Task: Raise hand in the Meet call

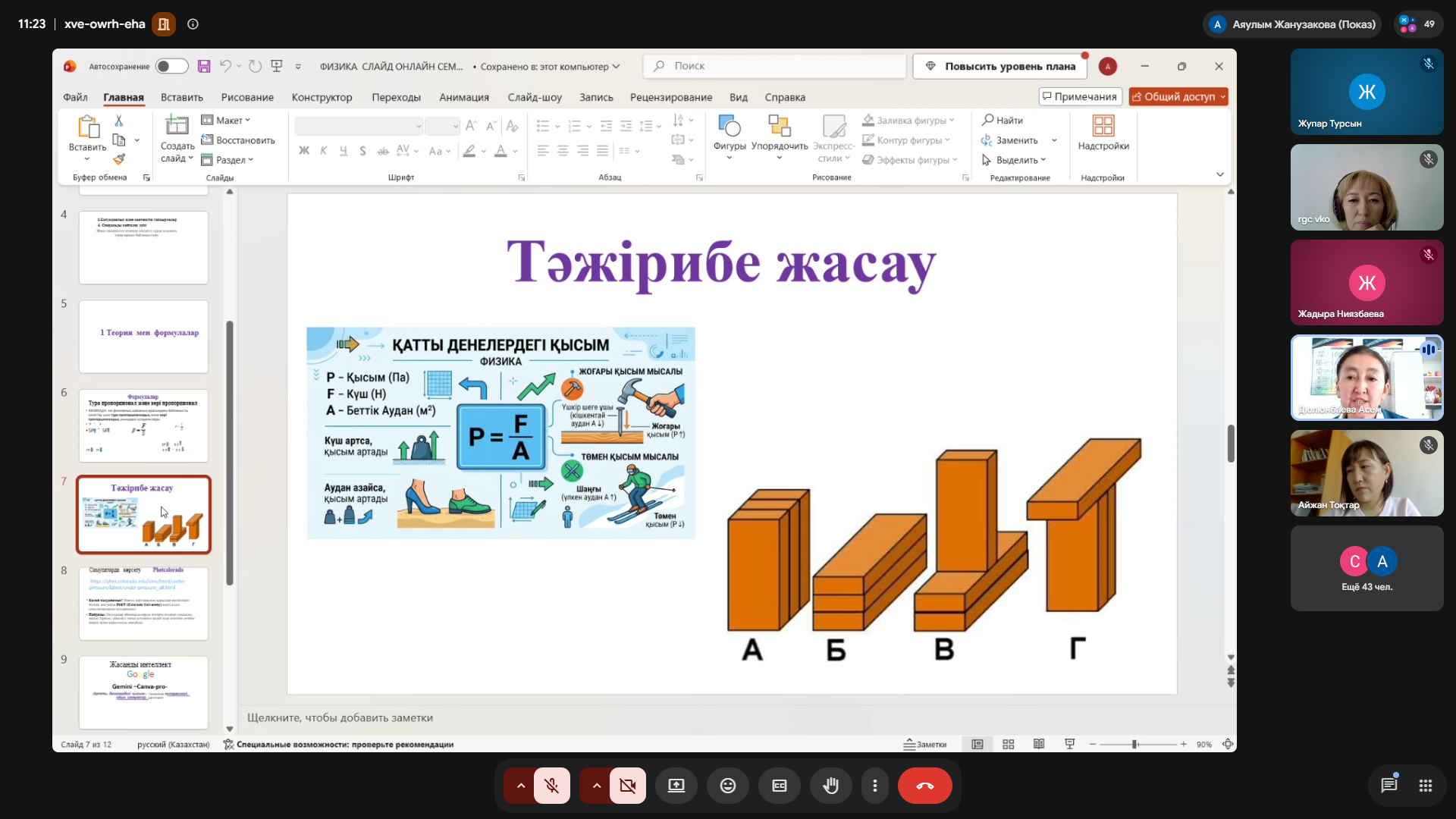Action: (831, 786)
